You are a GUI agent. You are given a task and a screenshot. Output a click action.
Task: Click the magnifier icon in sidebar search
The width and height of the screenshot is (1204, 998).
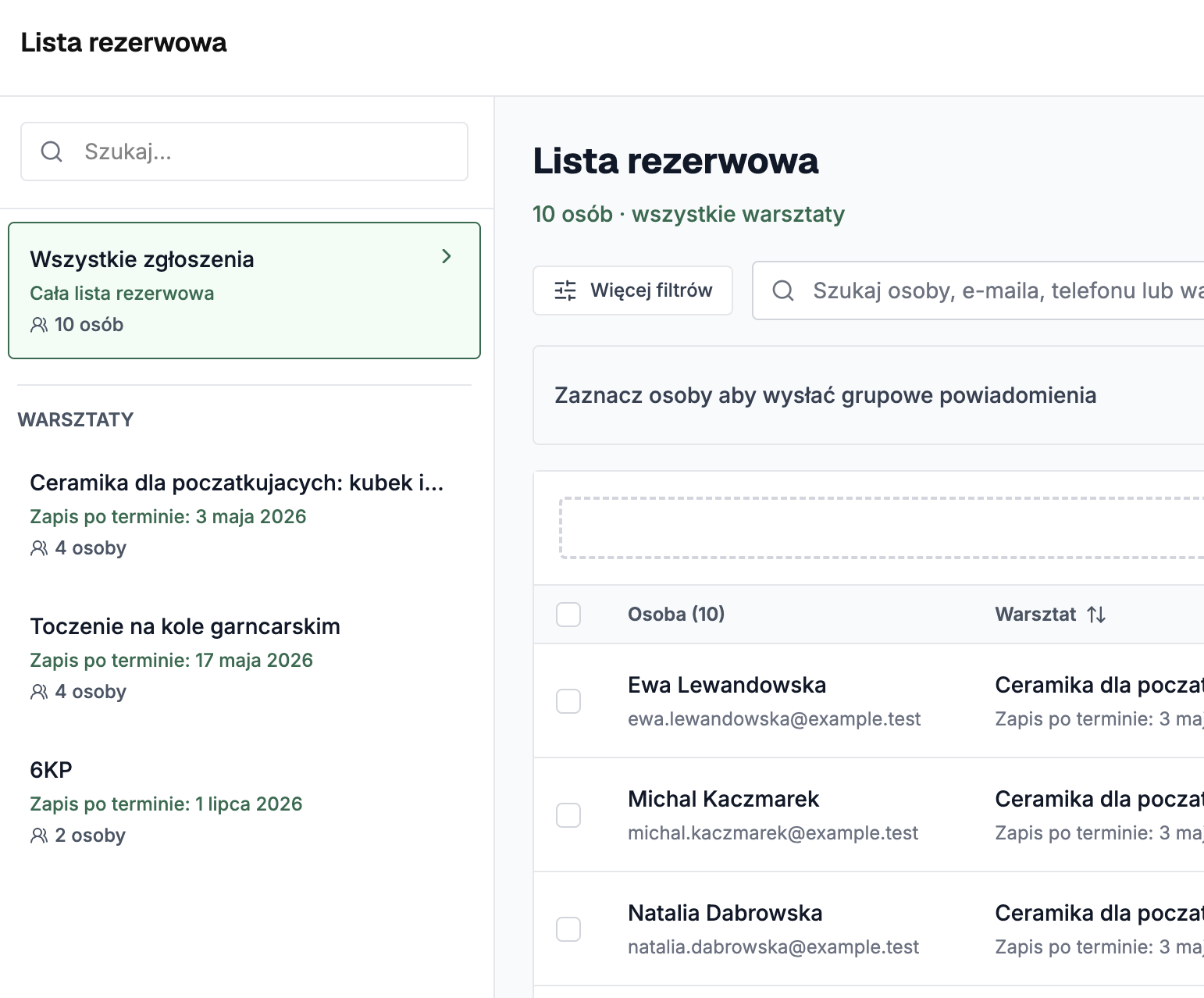(x=52, y=151)
